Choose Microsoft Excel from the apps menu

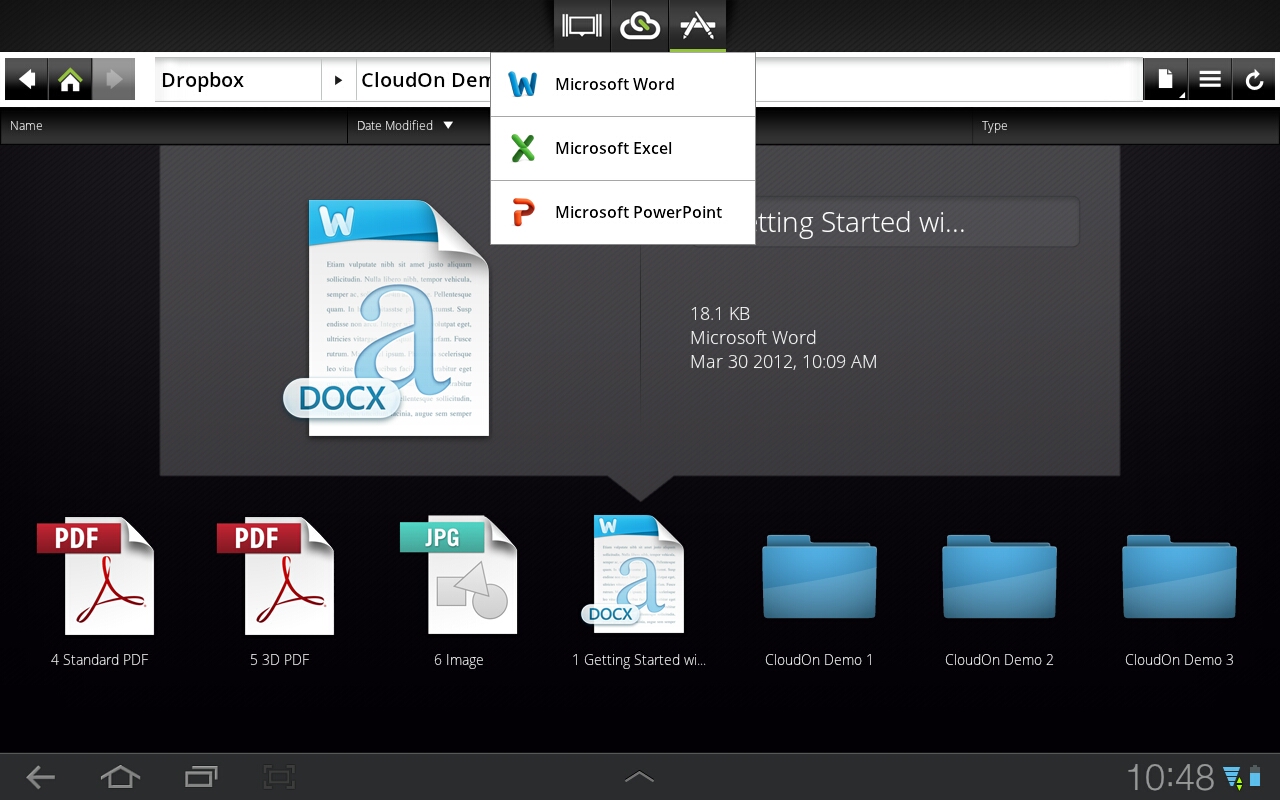(x=623, y=149)
